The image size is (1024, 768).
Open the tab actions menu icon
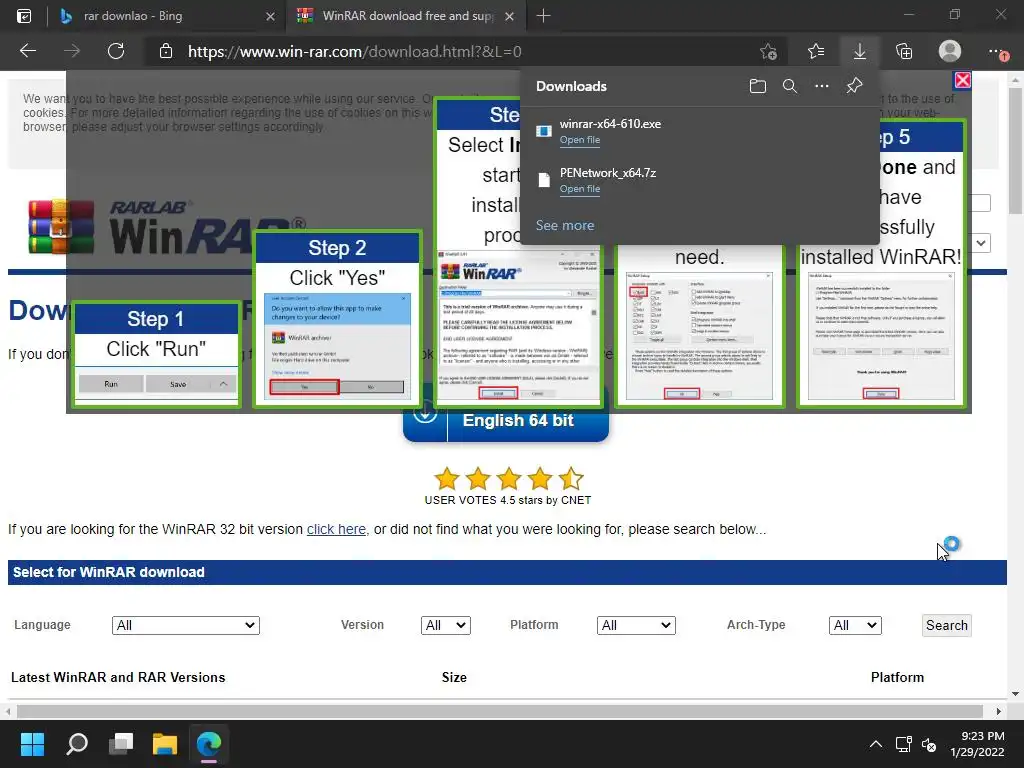(x=24, y=16)
